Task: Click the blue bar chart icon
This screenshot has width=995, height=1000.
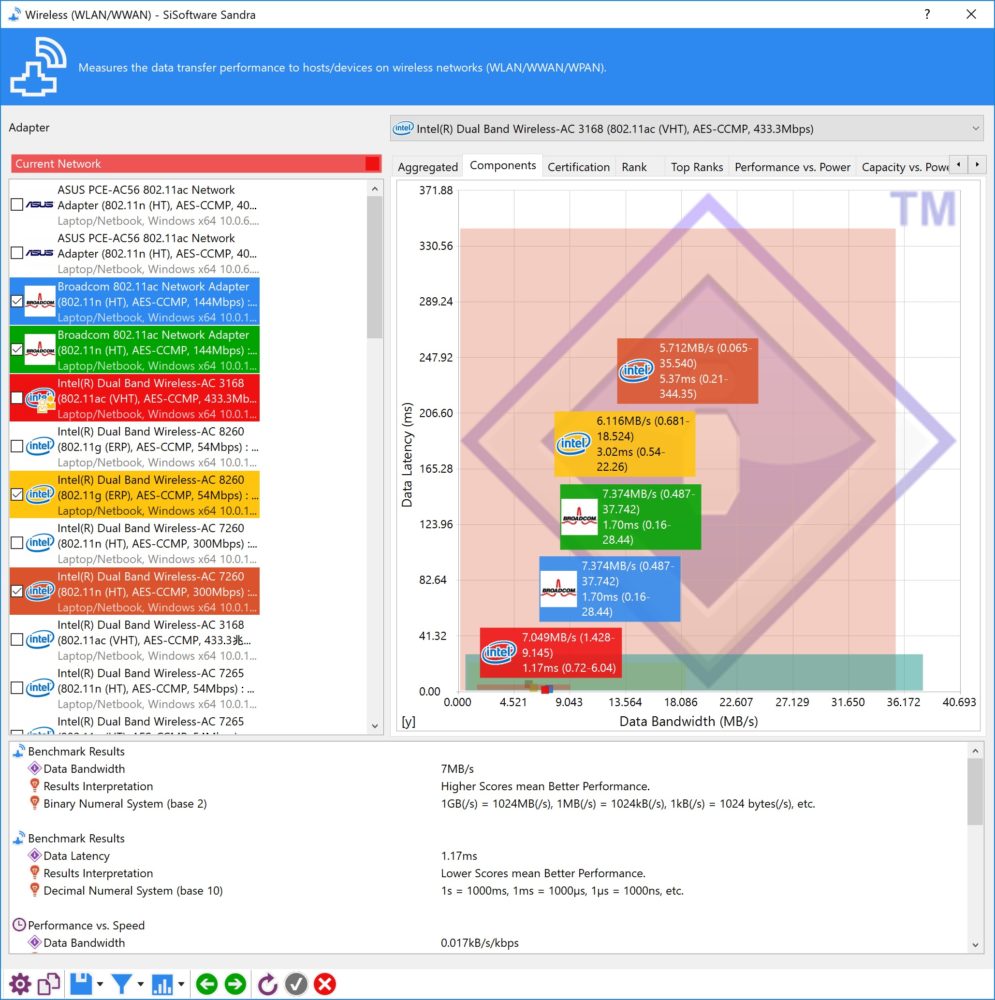Action: (162, 984)
